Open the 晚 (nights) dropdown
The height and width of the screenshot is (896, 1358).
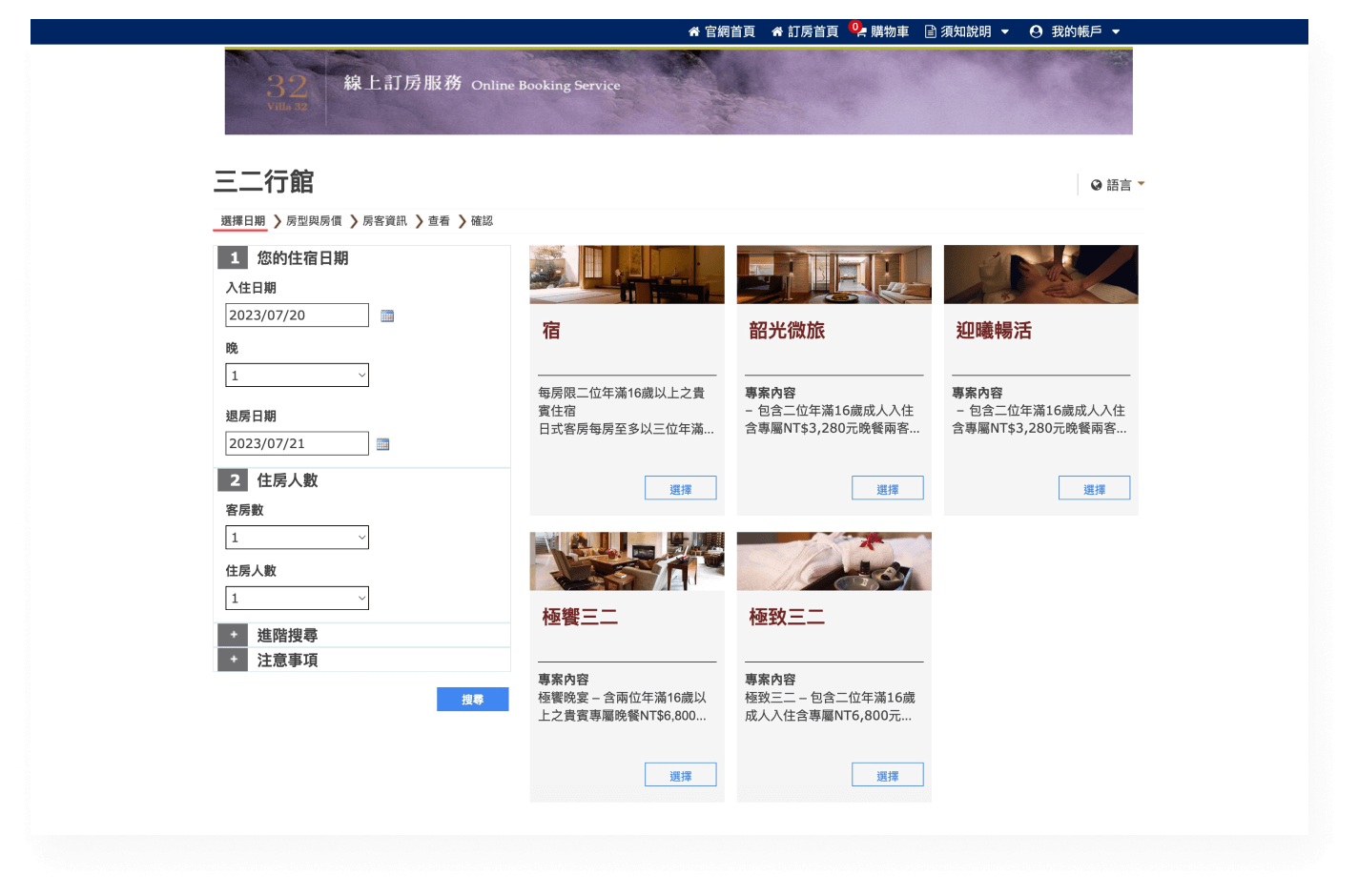297,375
